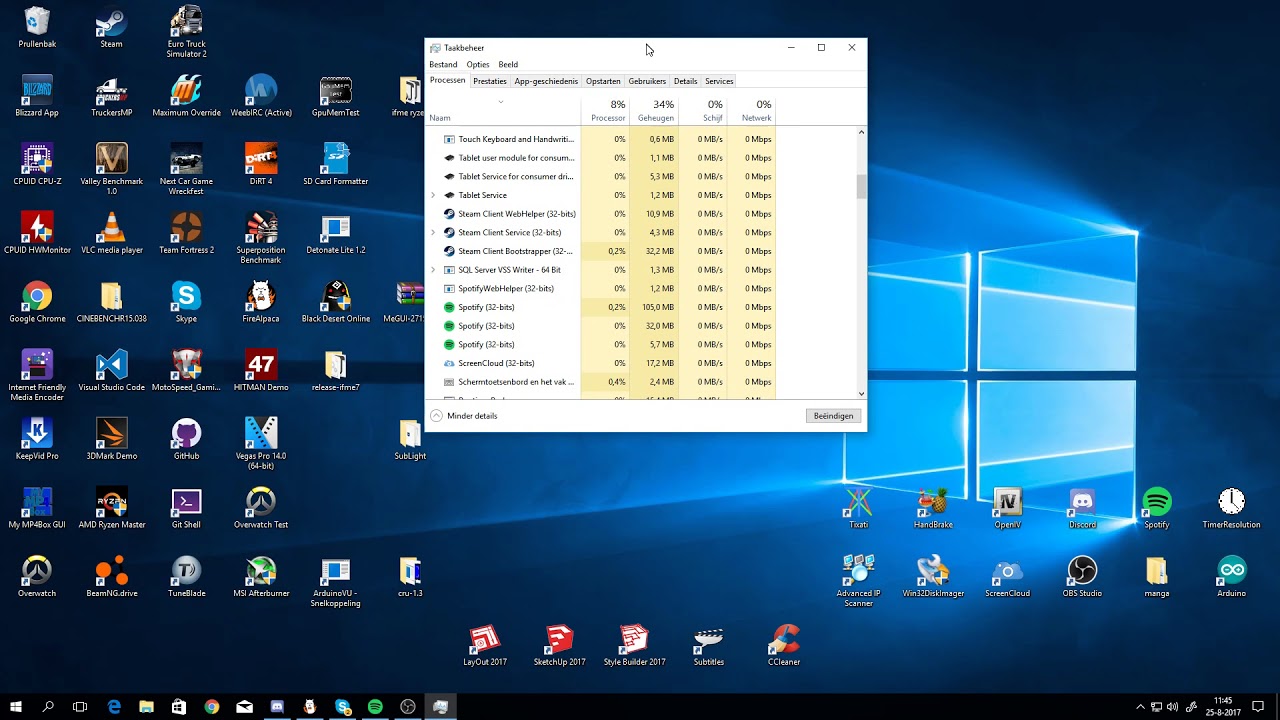Click the scrollbar up arrow in Taakbeheer
Screen dimensions: 1280x720
[861, 132]
